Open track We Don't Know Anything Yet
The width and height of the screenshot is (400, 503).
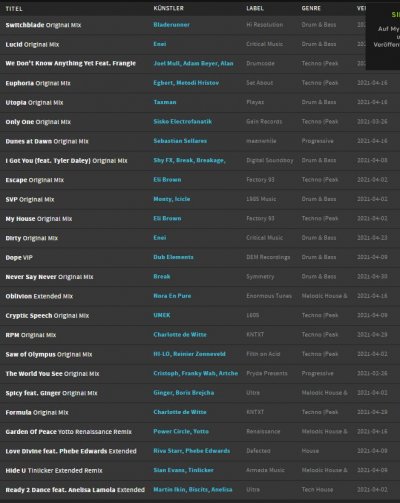pyautogui.click(x=71, y=63)
